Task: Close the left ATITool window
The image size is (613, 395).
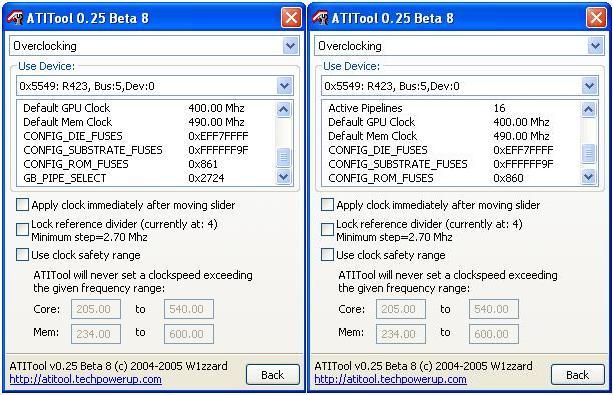Action: click(x=291, y=18)
